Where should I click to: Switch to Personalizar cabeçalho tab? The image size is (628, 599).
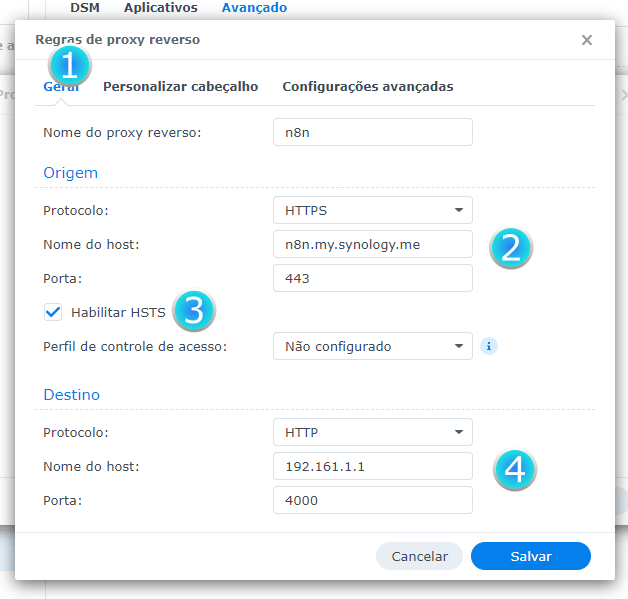tap(181, 87)
